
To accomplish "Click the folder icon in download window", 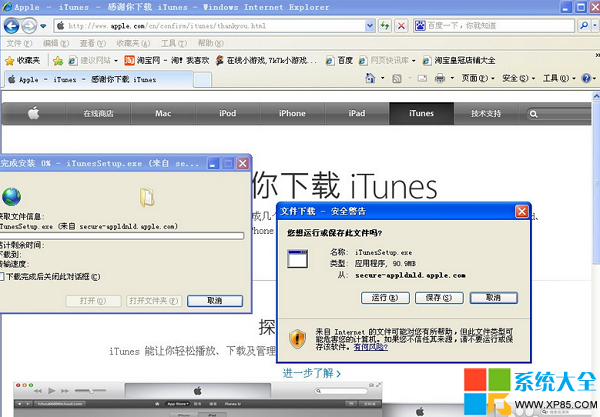I will pyautogui.click(x=147, y=197).
